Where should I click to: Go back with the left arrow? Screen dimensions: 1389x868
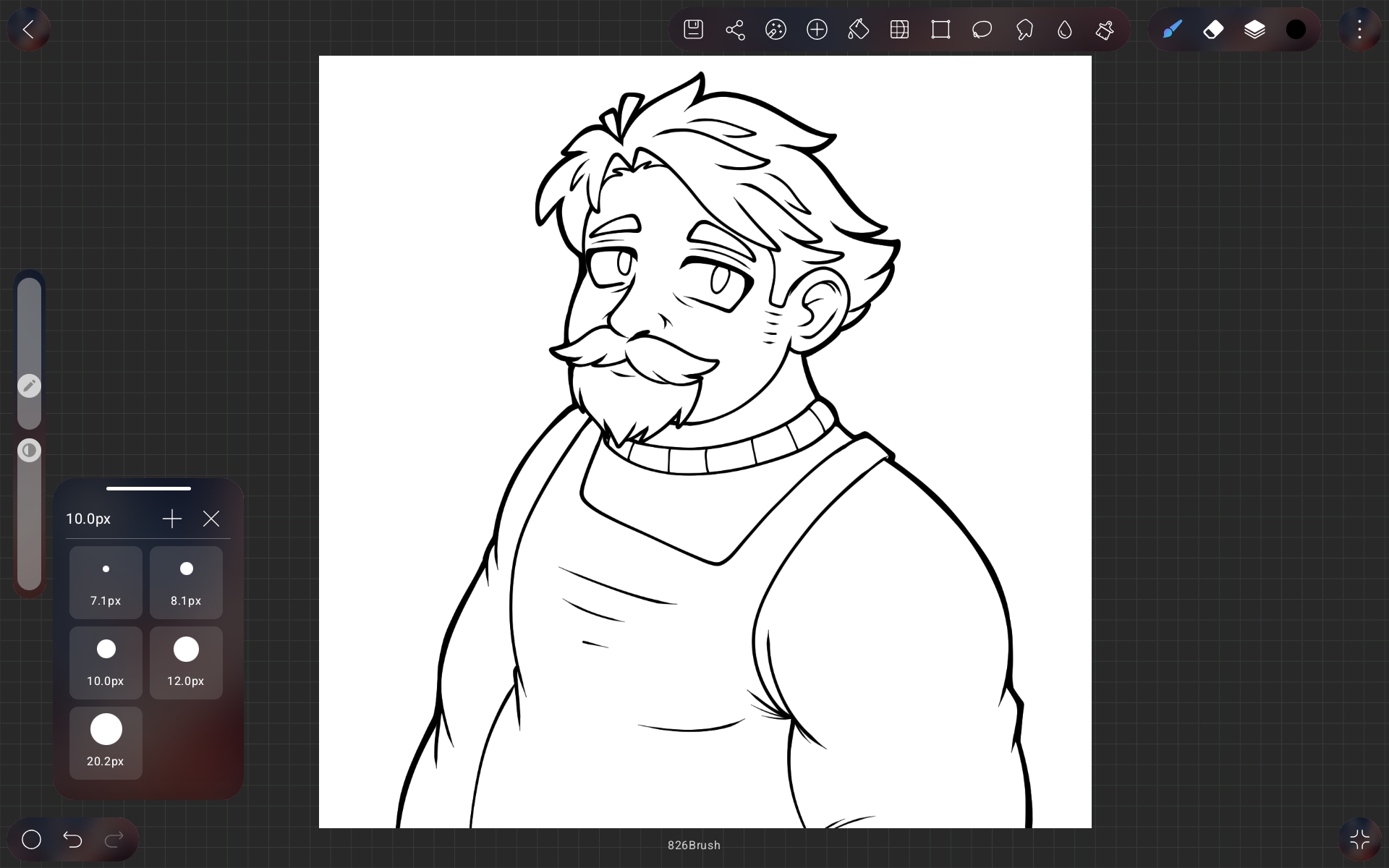(28, 30)
